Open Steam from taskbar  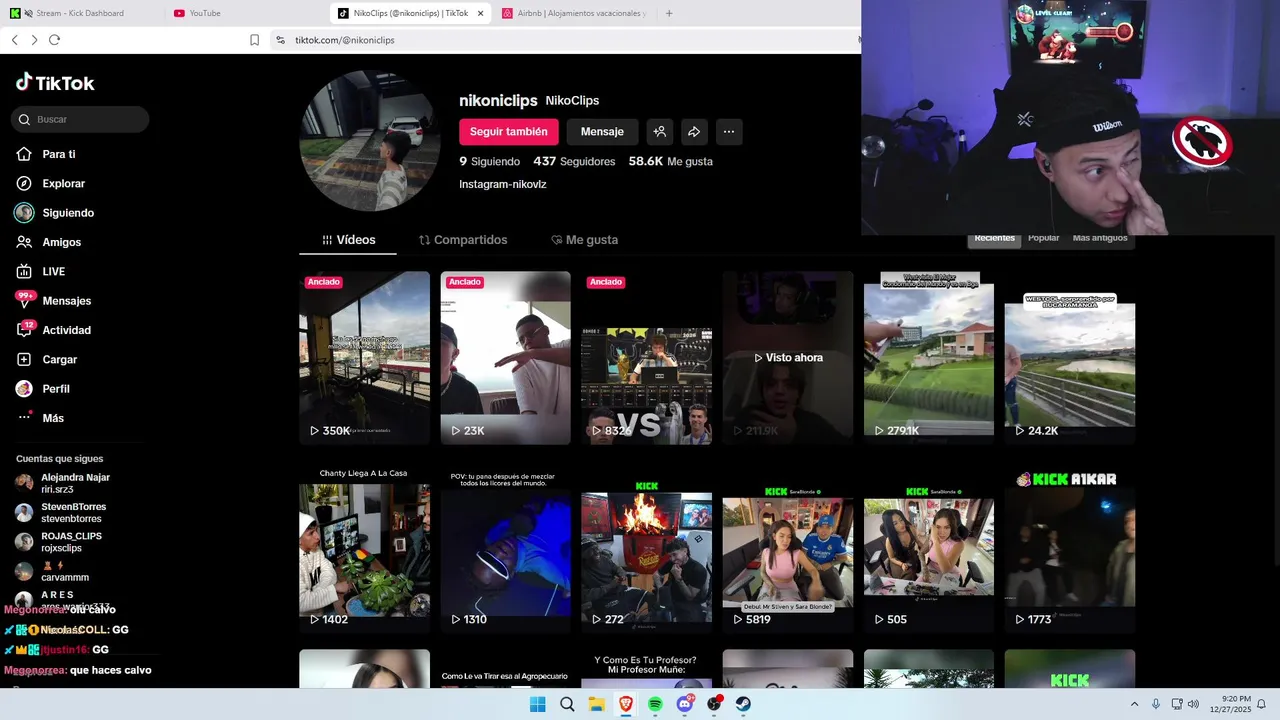[x=744, y=704]
